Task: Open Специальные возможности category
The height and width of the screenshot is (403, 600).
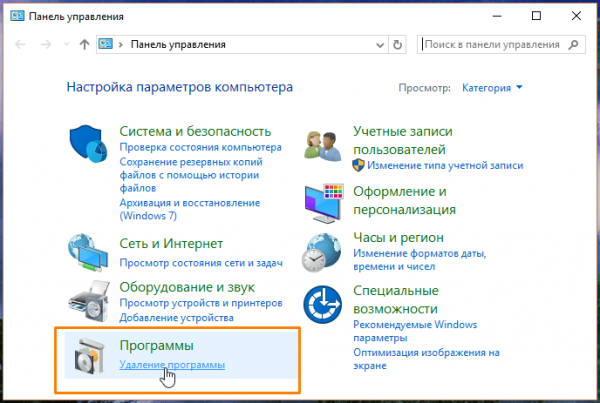Action: click(x=396, y=300)
